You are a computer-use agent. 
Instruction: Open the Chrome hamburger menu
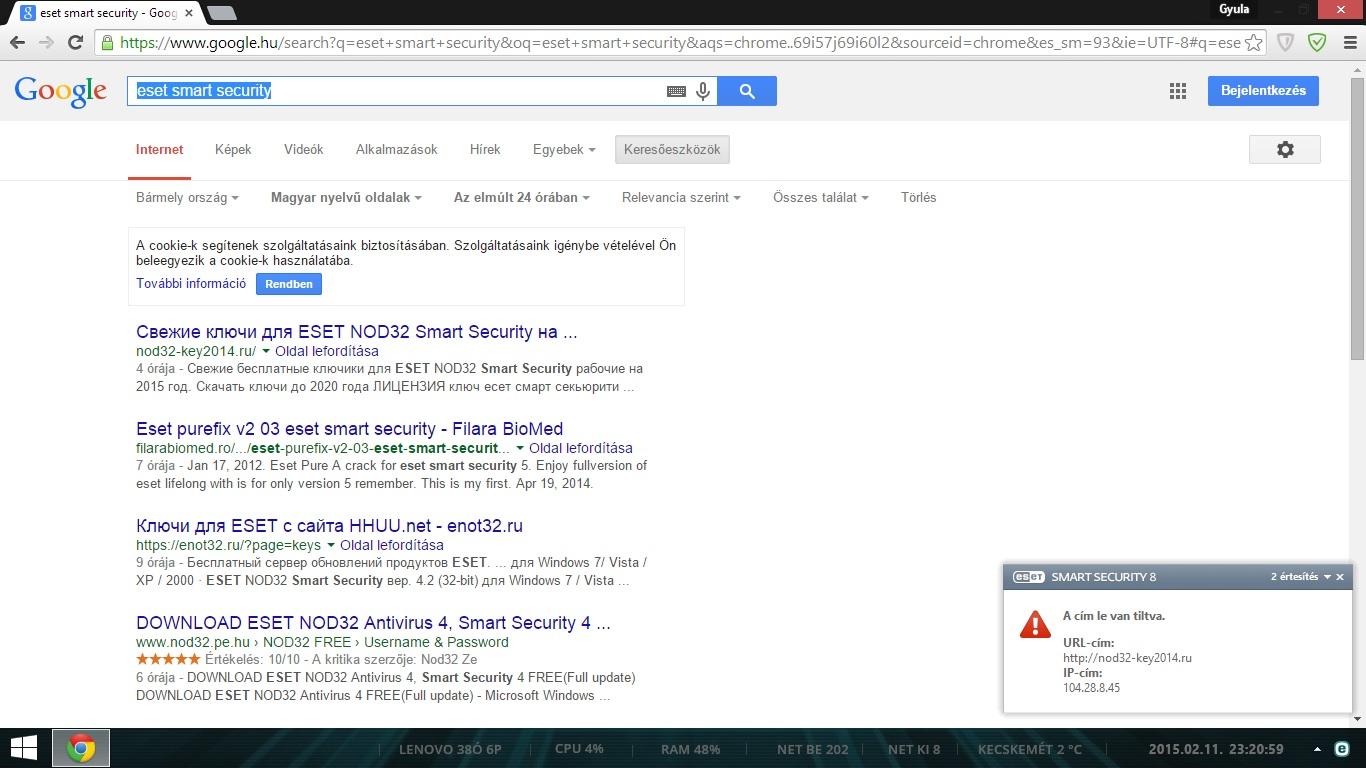[1348, 43]
